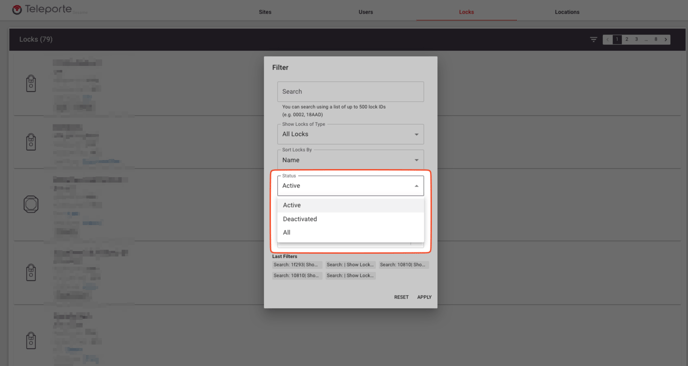Go to next page with right arrow
This screenshot has width=688, height=366.
pos(666,39)
